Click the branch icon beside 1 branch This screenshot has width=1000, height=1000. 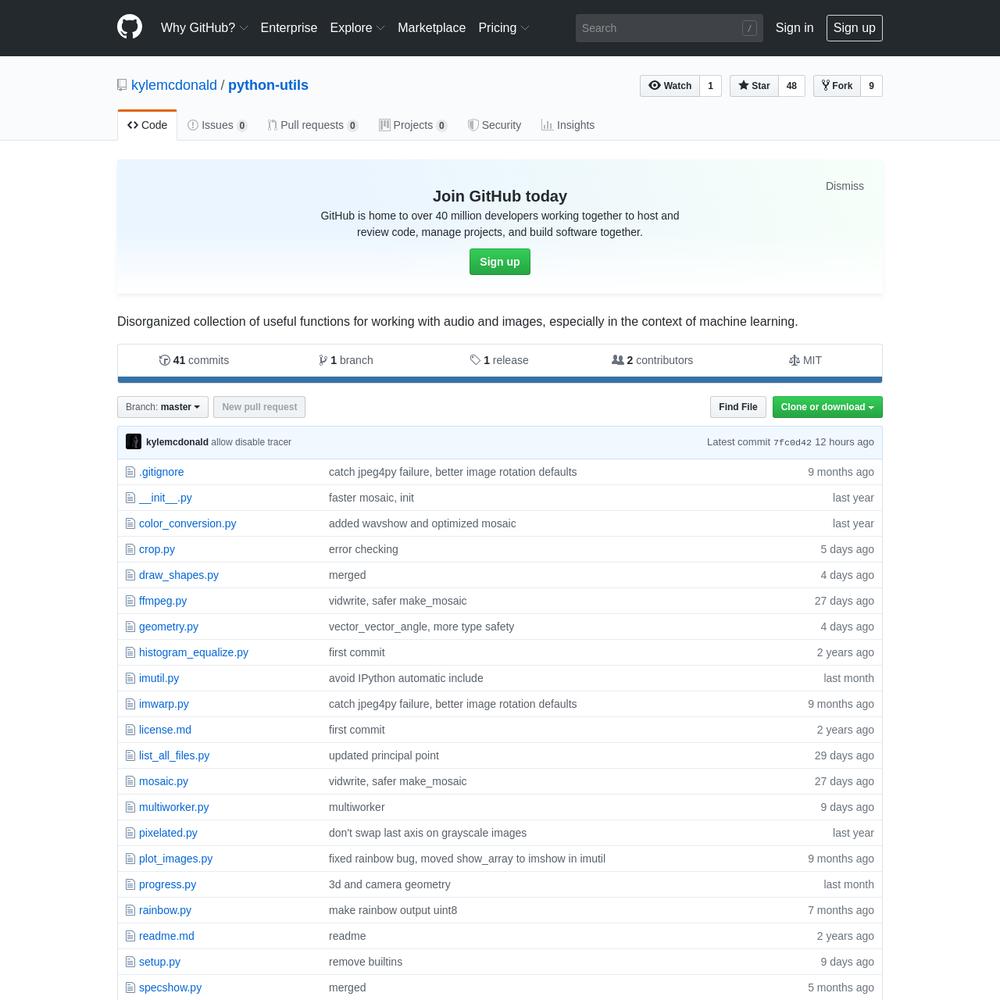tap(323, 360)
